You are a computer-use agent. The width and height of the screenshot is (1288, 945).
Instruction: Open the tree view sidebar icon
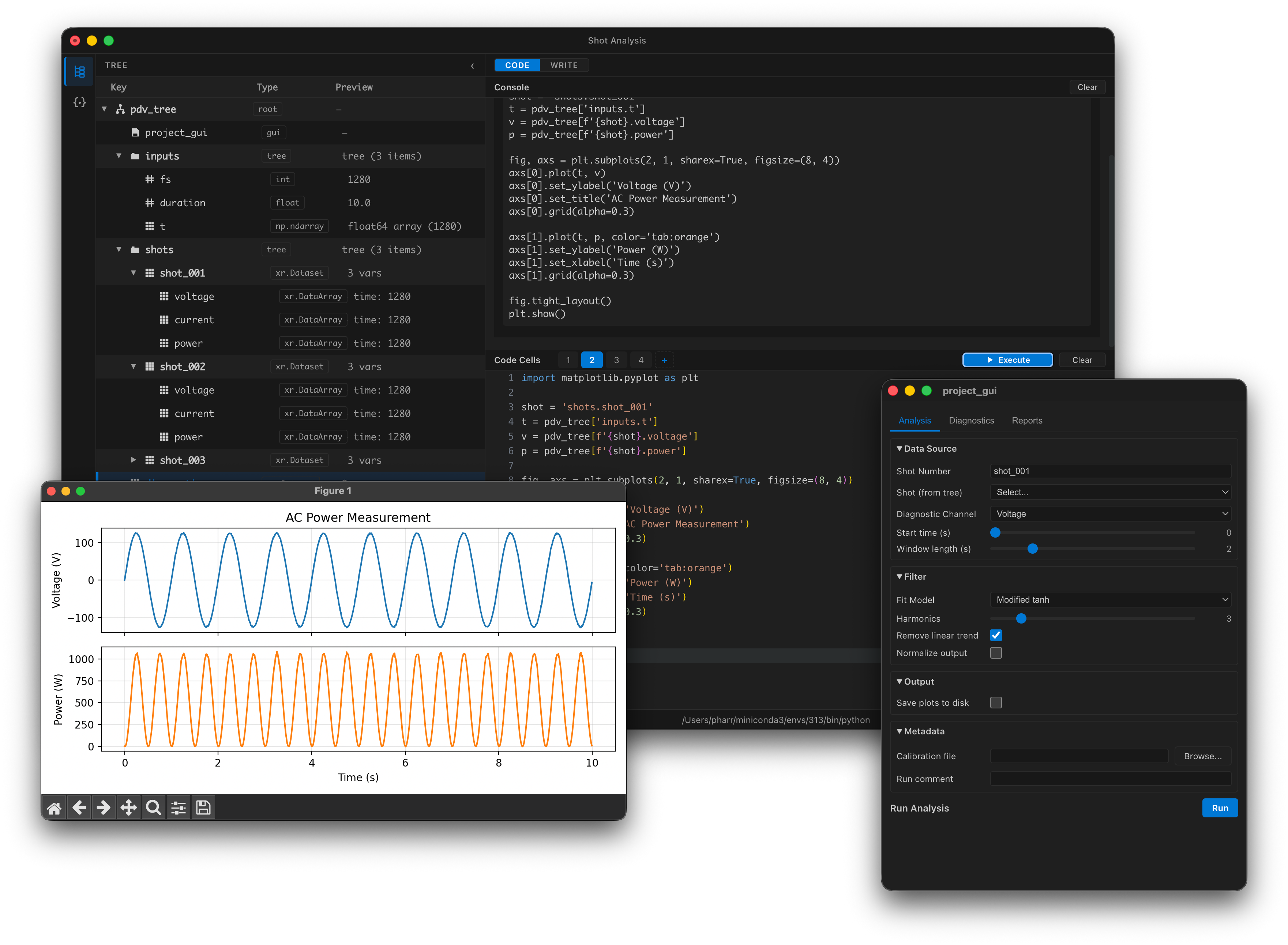[x=79, y=72]
